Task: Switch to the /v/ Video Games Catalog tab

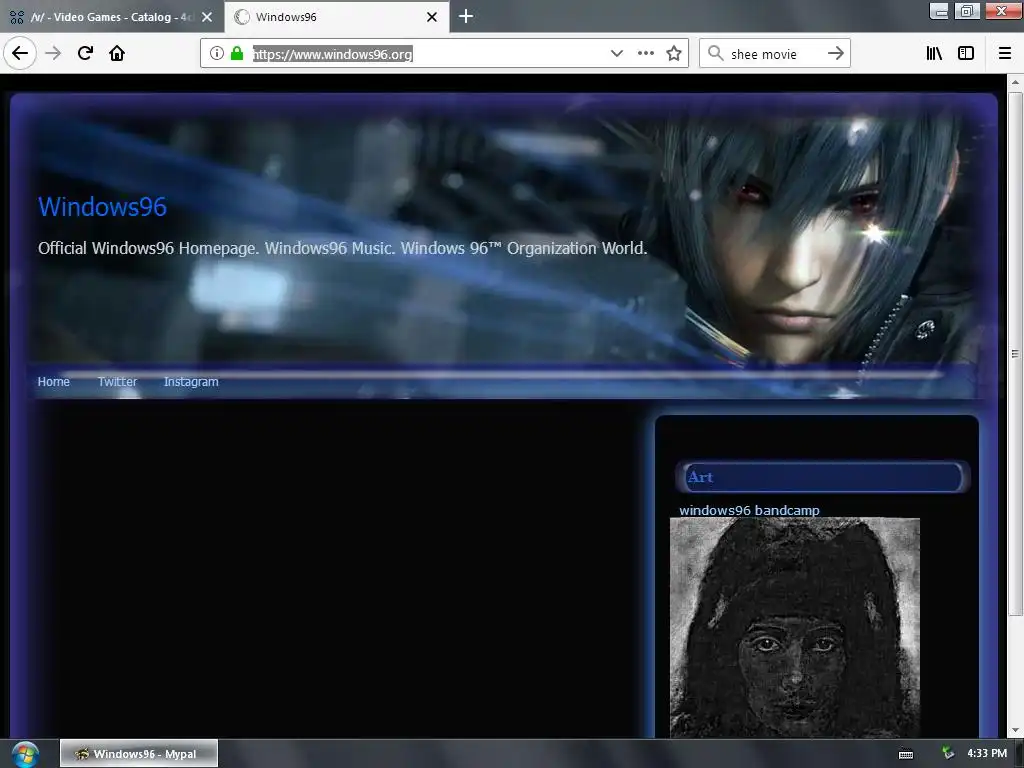Action: pyautogui.click(x=111, y=17)
